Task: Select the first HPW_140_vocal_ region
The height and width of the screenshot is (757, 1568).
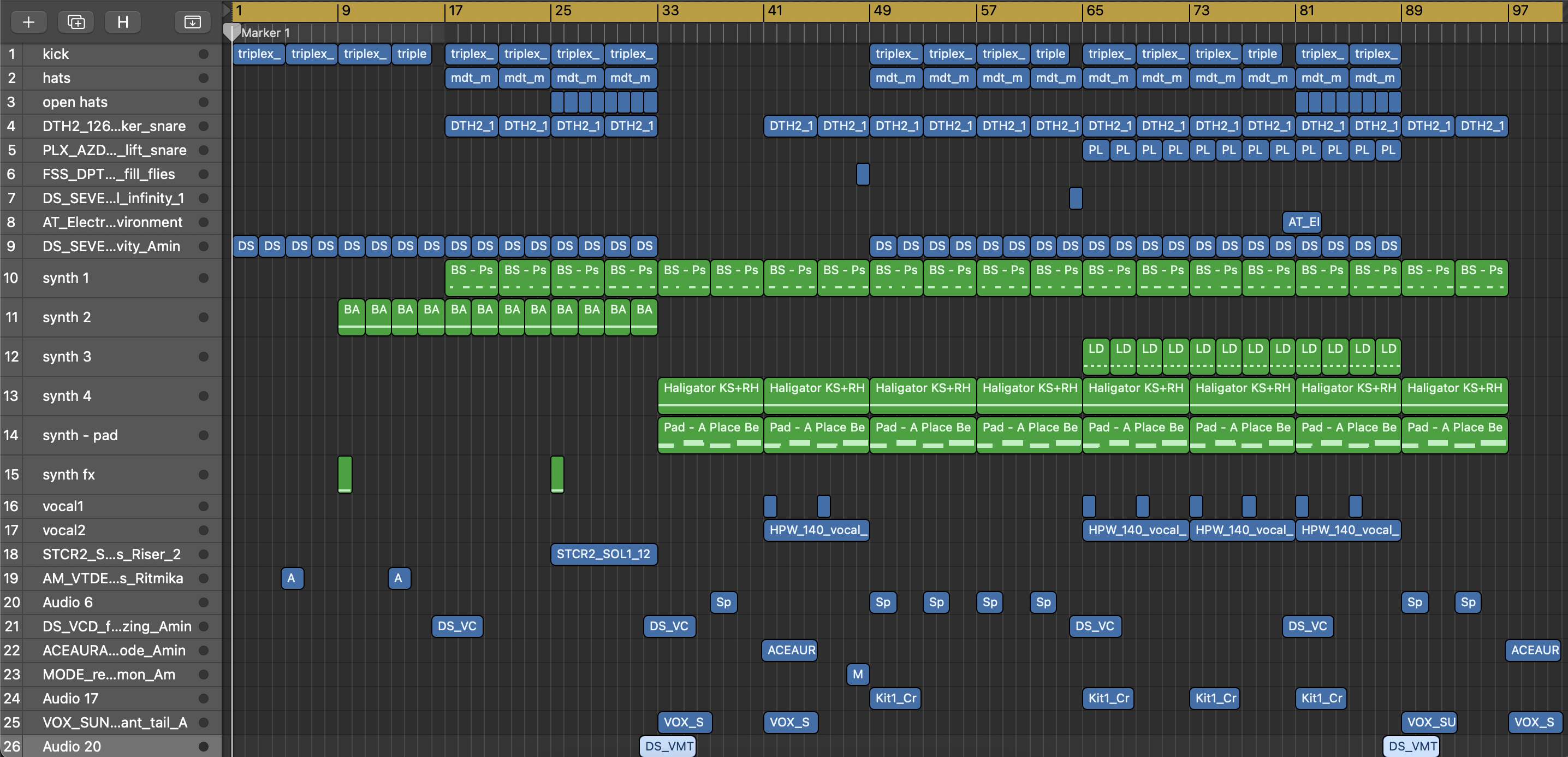Action: 816,530
